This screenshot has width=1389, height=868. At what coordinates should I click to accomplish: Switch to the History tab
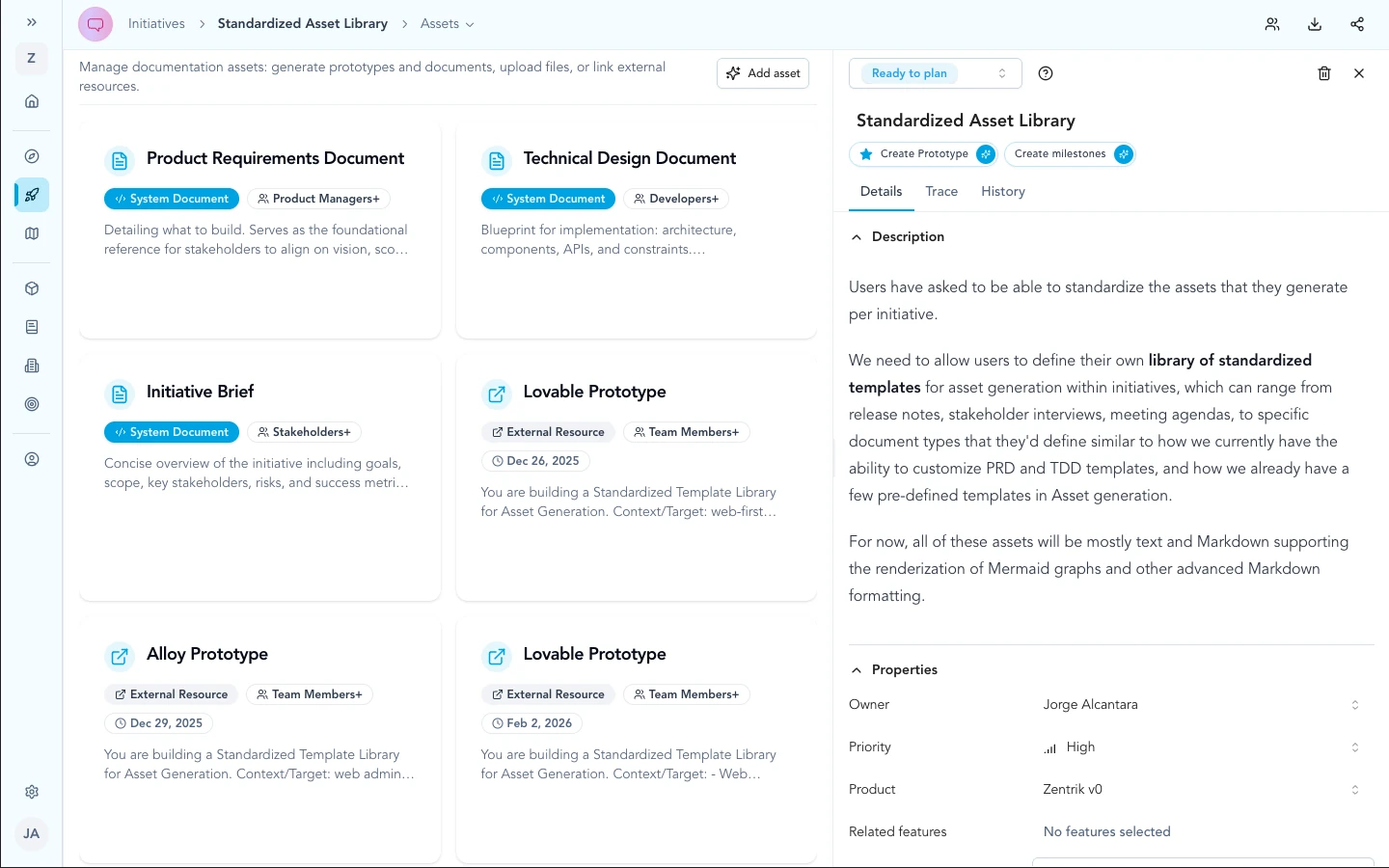[x=1002, y=192]
